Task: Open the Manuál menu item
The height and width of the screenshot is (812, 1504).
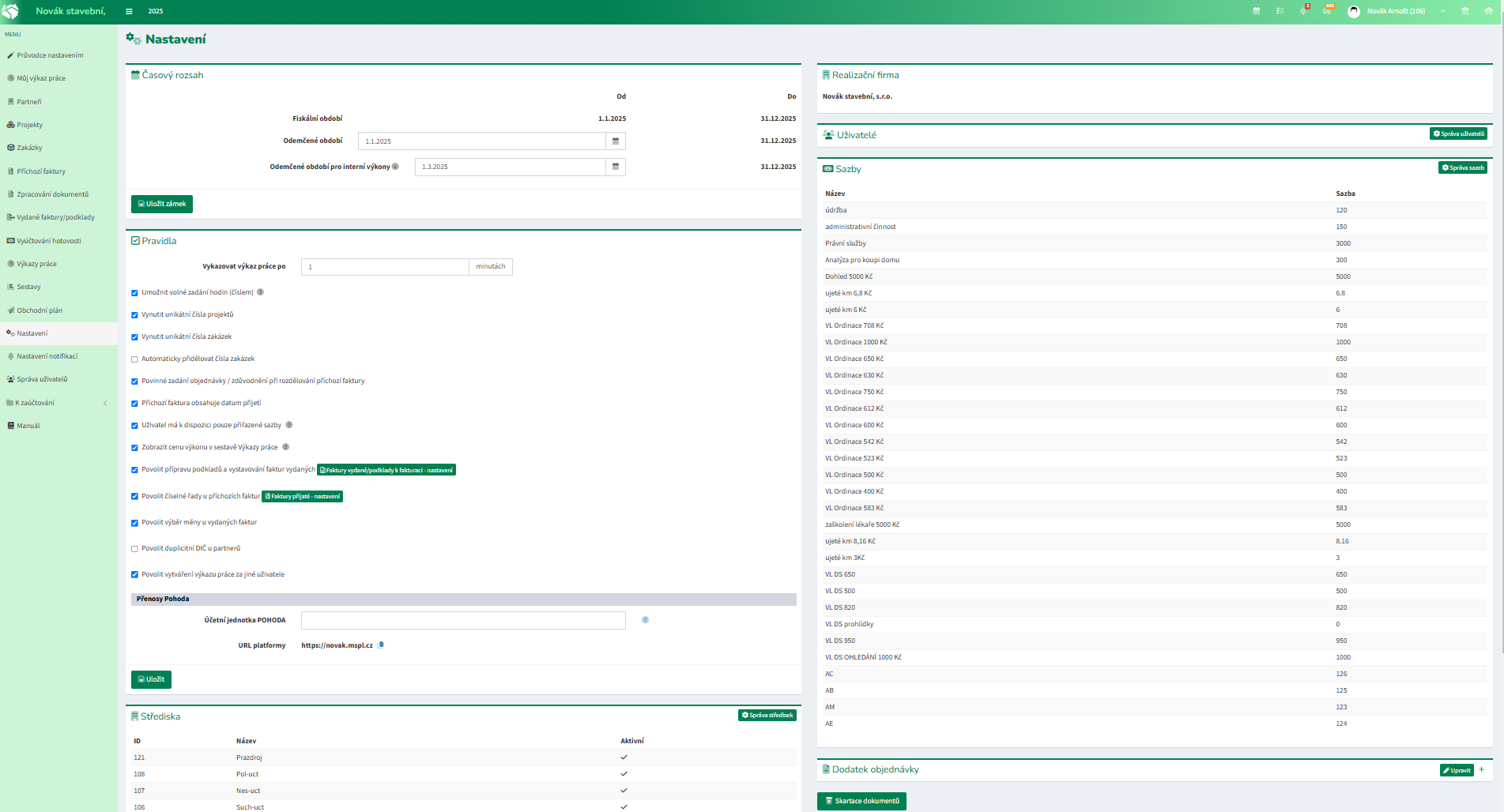Action: tap(58, 426)
